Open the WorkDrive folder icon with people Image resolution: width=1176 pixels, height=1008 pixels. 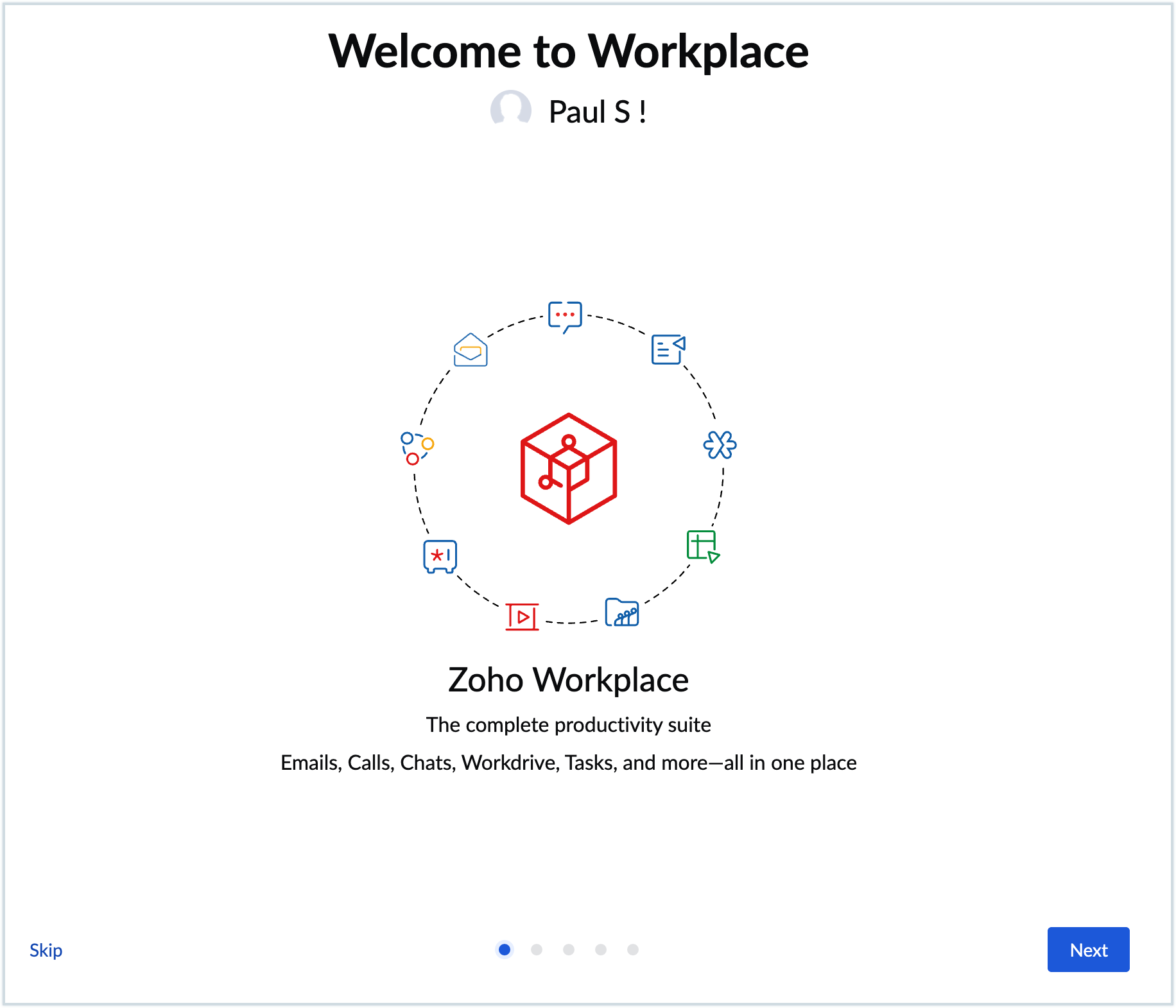pos(621,613)
